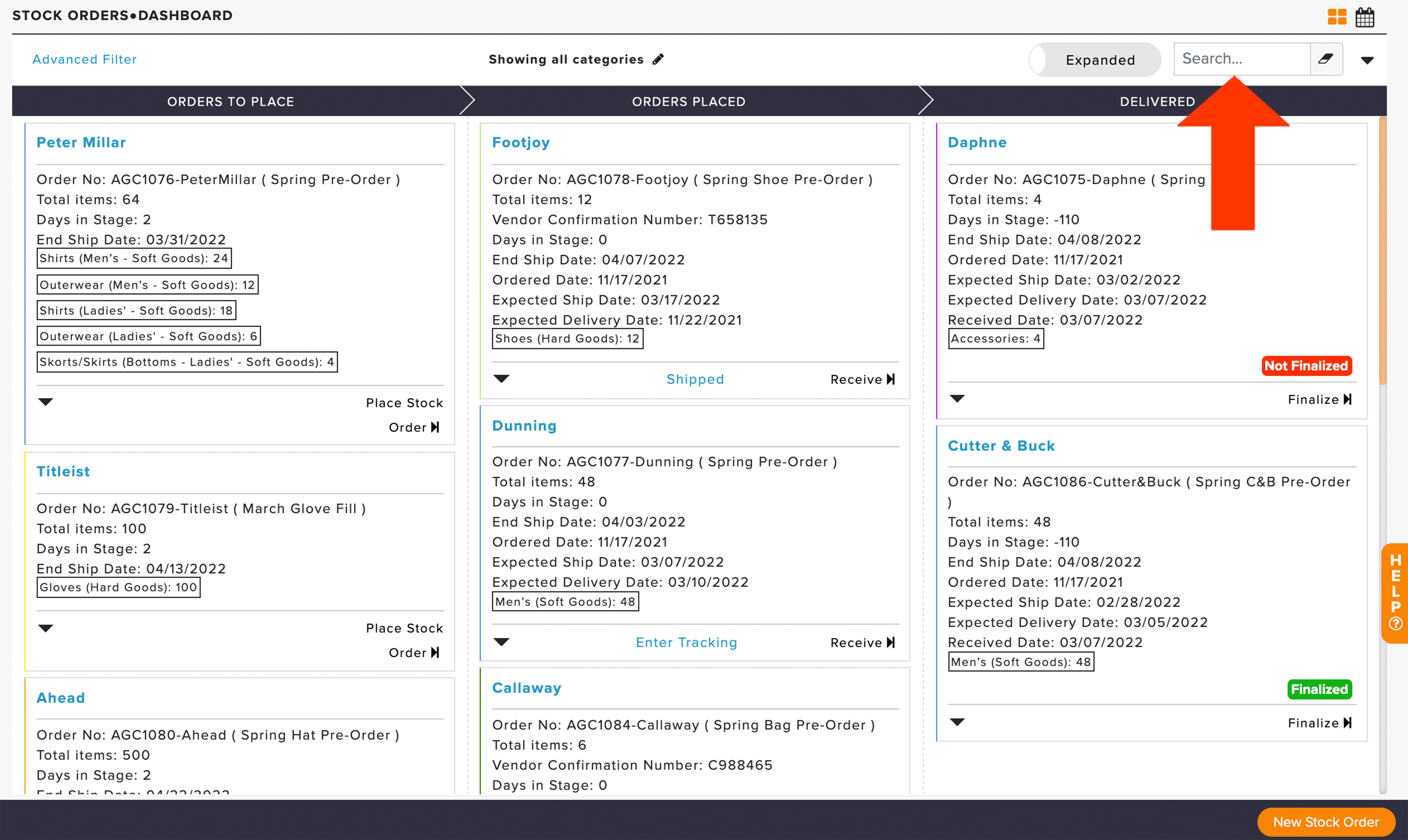Click the Shirts (Ladies' - Soft Goods): 18 tag
The height and width of the screenshot is (840, 1408).
(136, 310)
